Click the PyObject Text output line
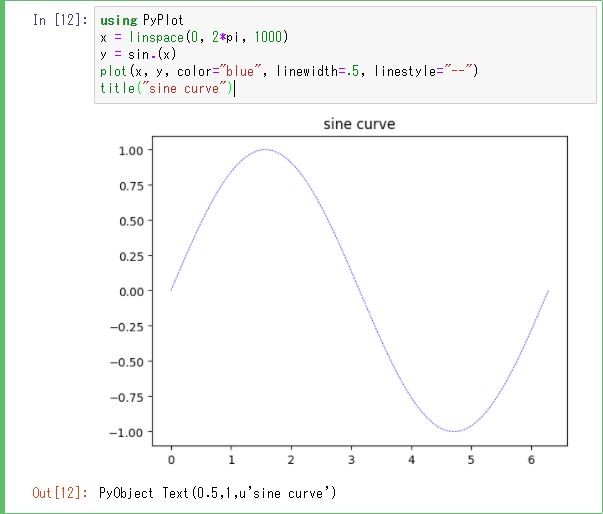The width and height of the screenshot is (603, 514). (217, 493)
